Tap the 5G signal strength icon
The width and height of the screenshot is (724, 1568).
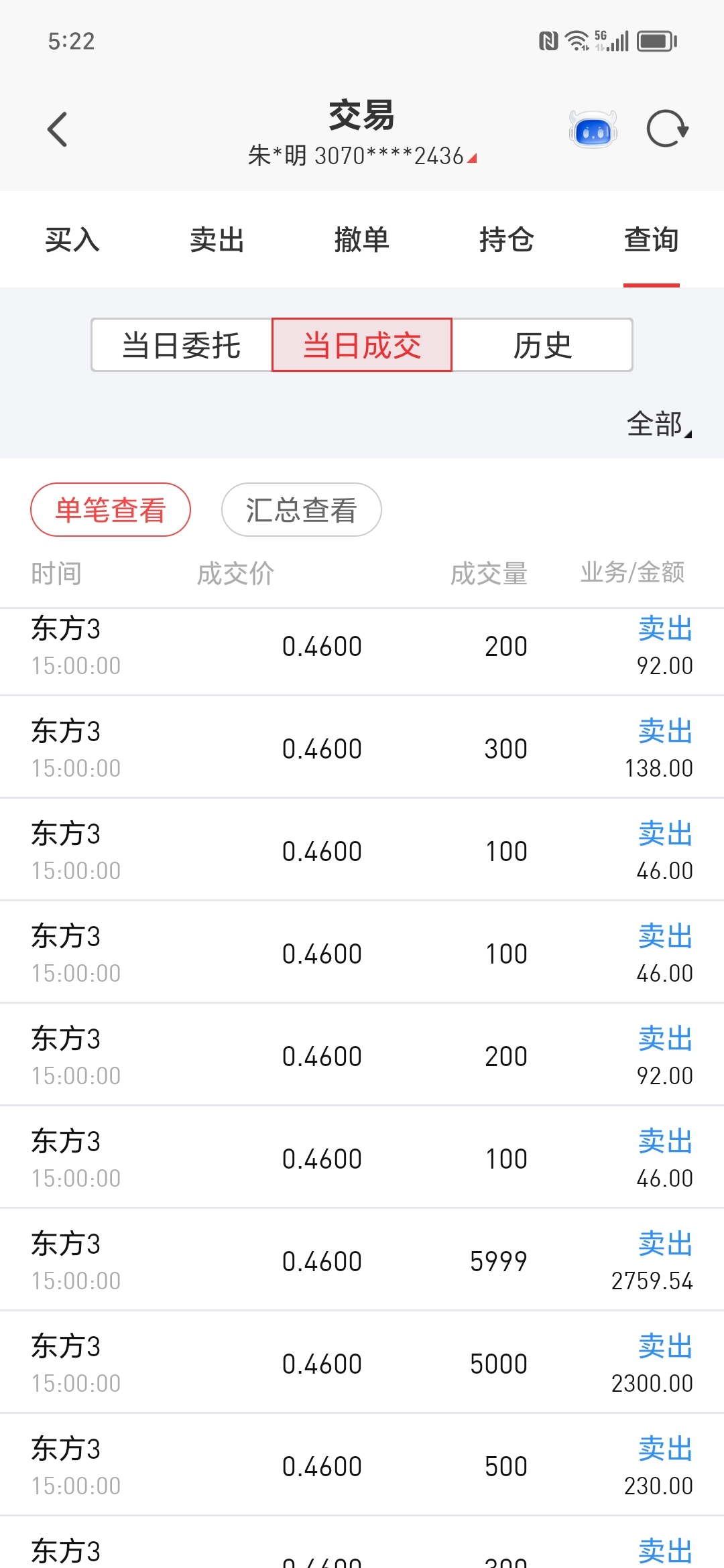coord(612,42)
